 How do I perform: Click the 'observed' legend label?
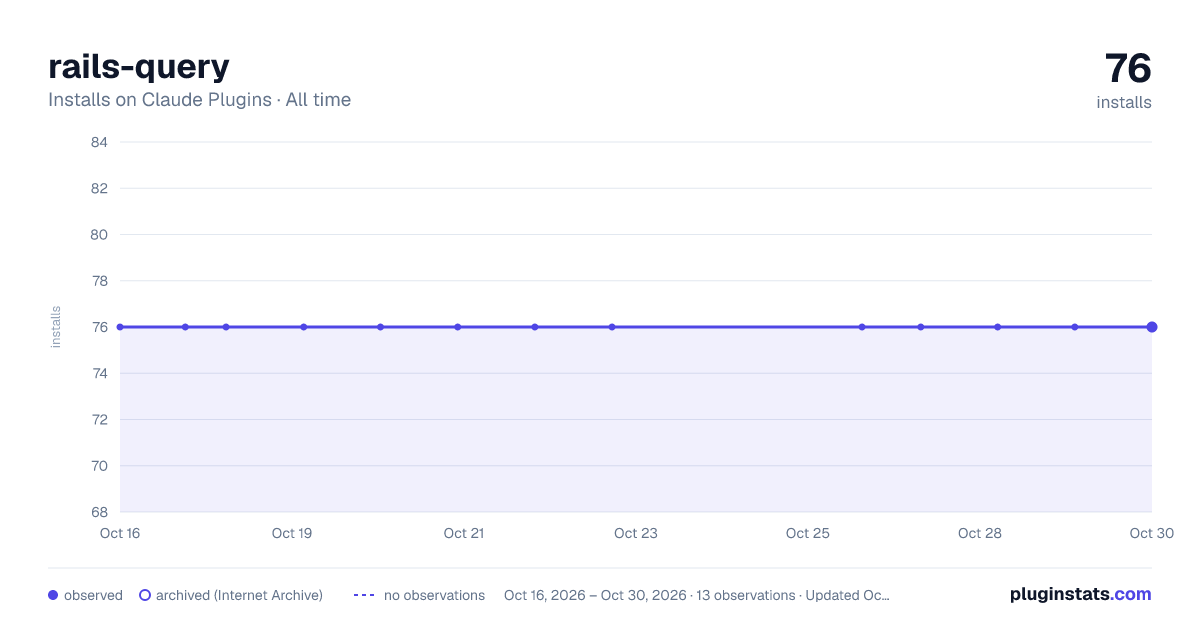[93, 595]
